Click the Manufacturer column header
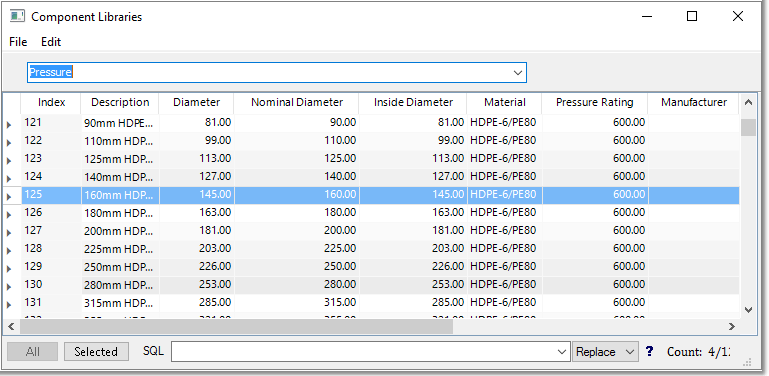 coord(694,102)
